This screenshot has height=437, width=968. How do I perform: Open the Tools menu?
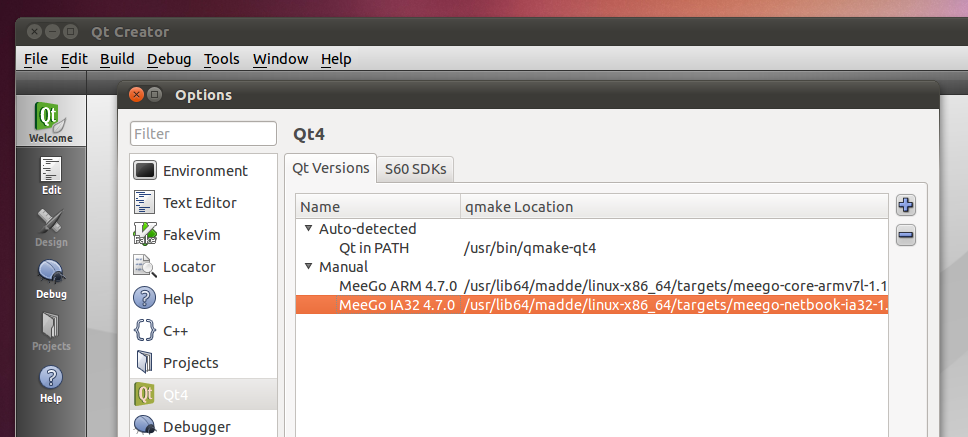[x=221, y=59]
